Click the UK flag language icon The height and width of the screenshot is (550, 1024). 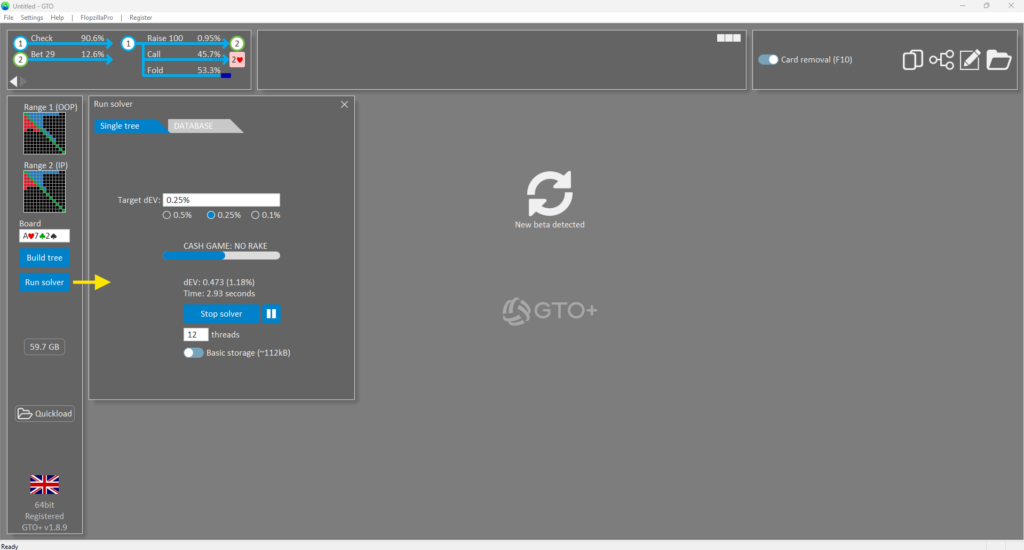44,485
